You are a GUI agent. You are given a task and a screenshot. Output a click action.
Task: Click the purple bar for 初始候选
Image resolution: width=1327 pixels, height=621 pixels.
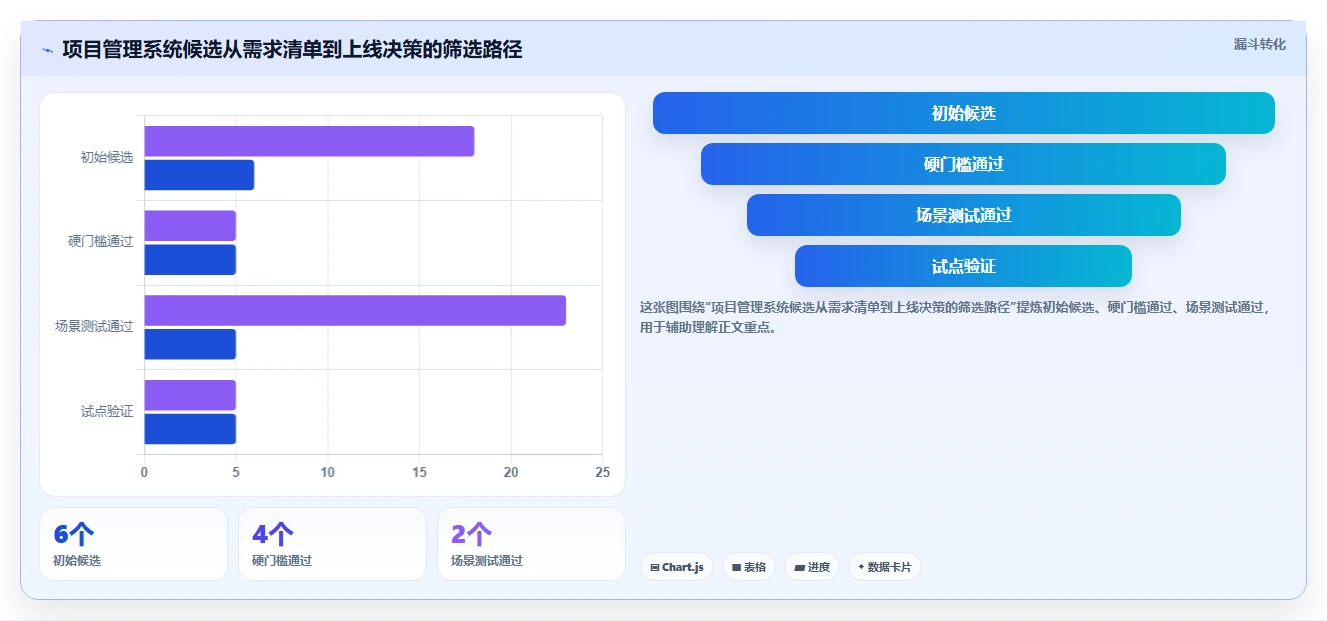[x=309, y=141]
